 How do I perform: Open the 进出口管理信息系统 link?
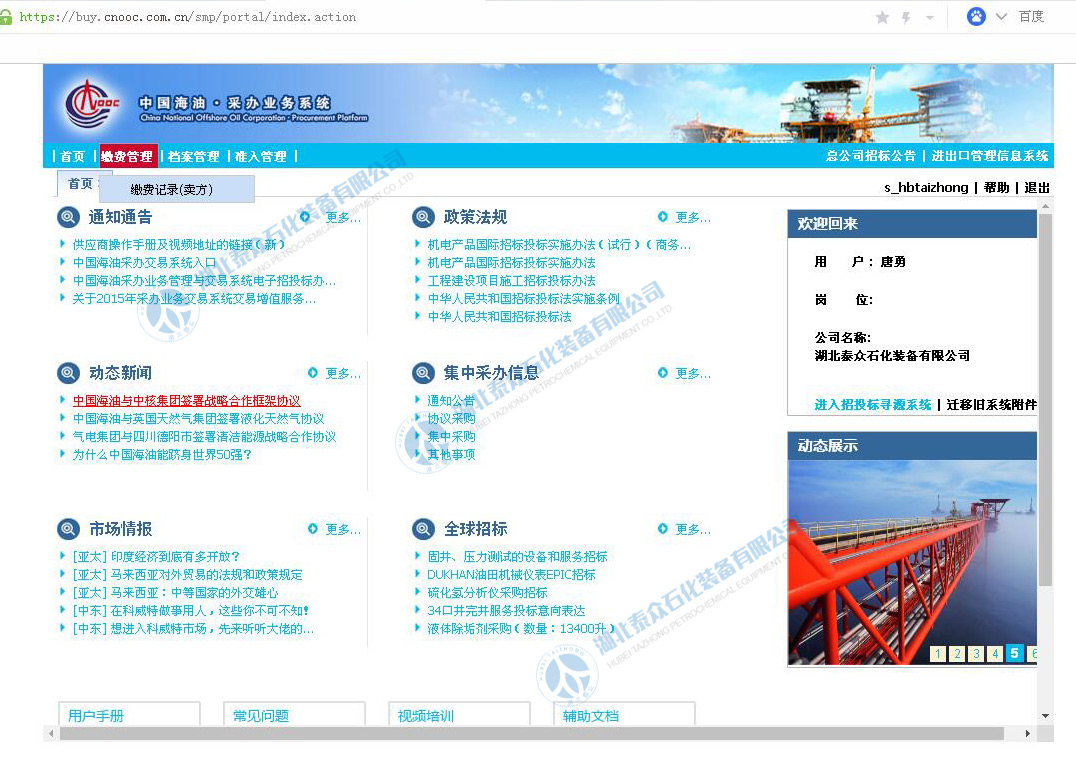(990, 156)
